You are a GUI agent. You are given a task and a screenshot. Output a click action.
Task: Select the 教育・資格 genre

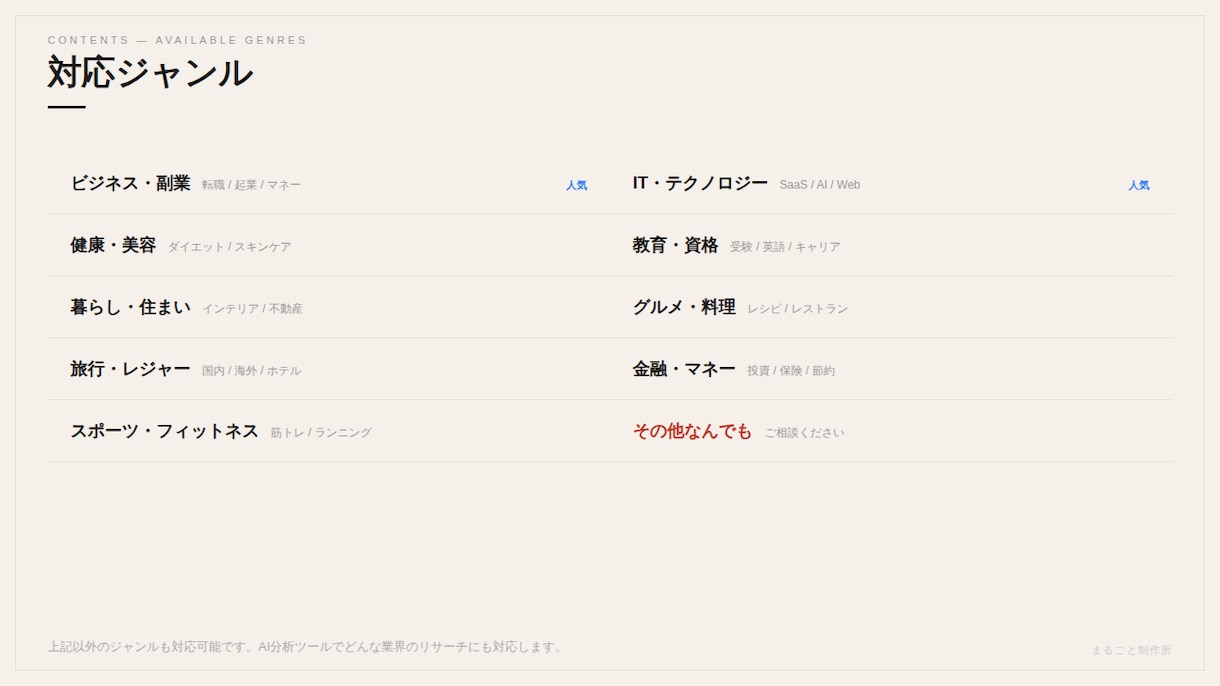point(675,245)
